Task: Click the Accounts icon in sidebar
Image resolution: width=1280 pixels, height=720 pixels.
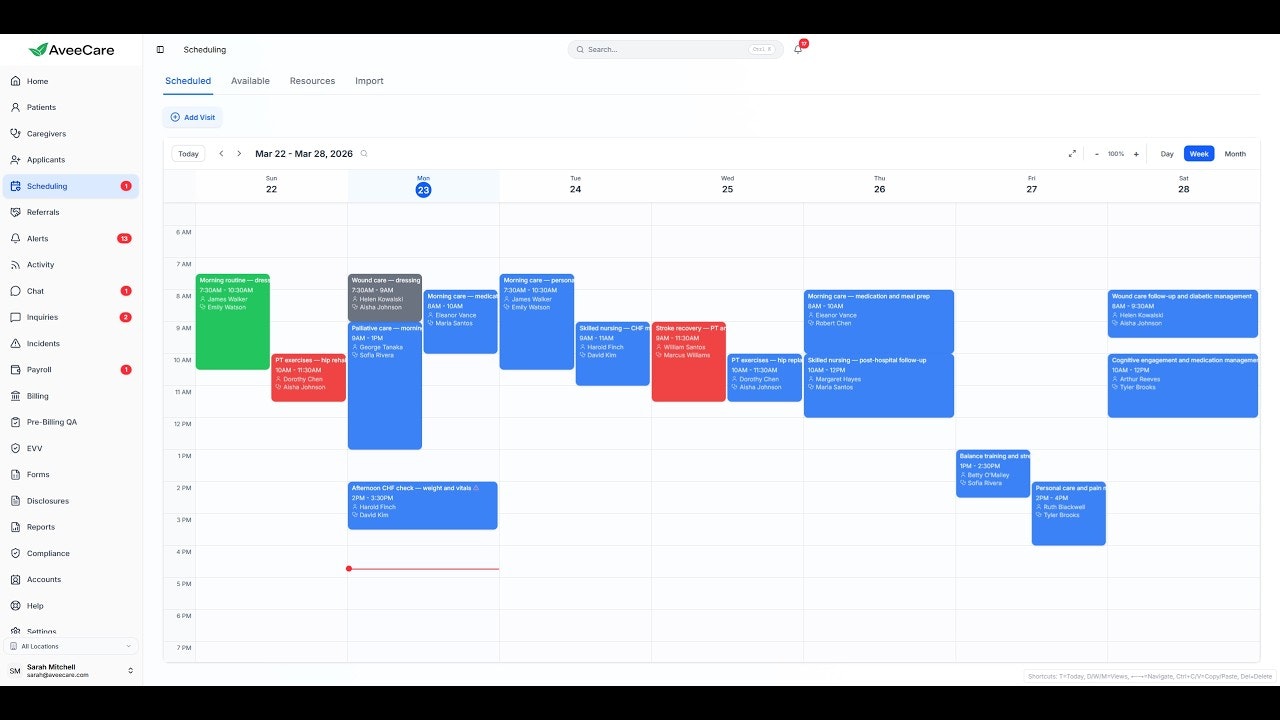Action: coord(15,580)
